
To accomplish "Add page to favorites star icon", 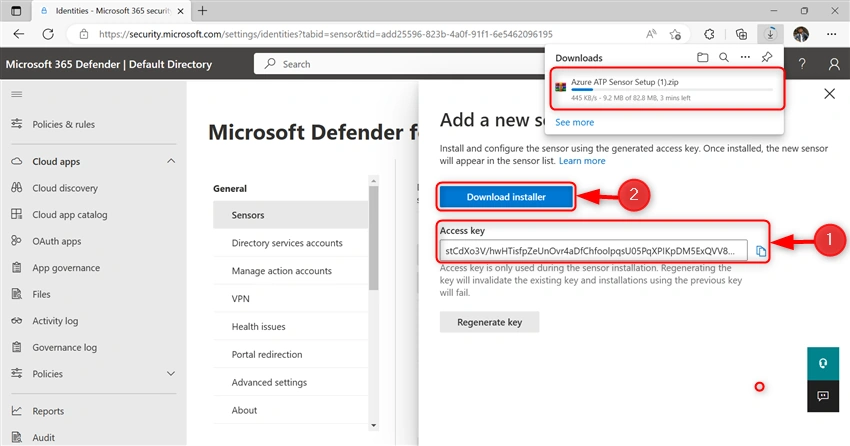I will tap(675, 34).
